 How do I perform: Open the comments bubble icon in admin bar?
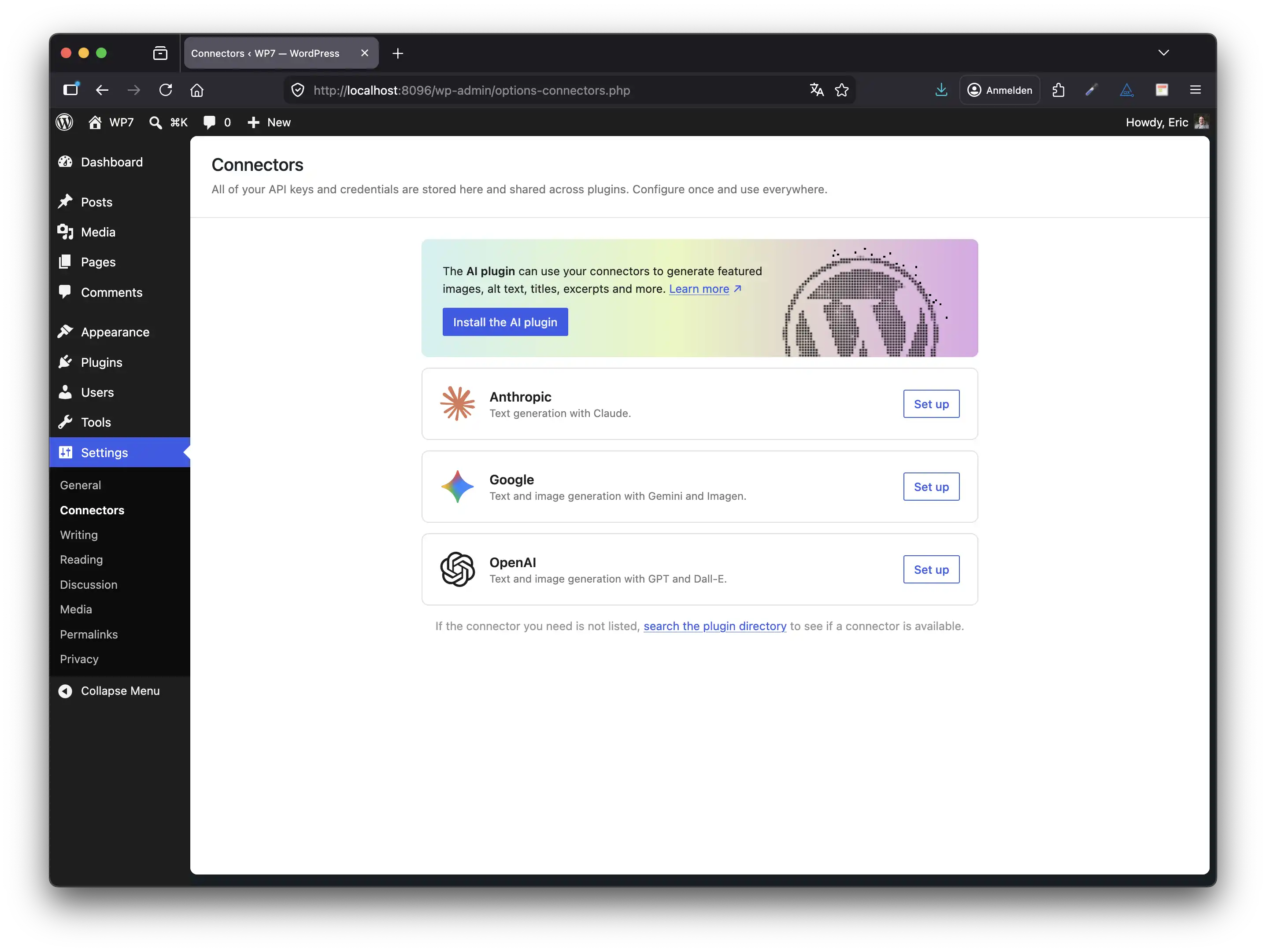[210, 122]
